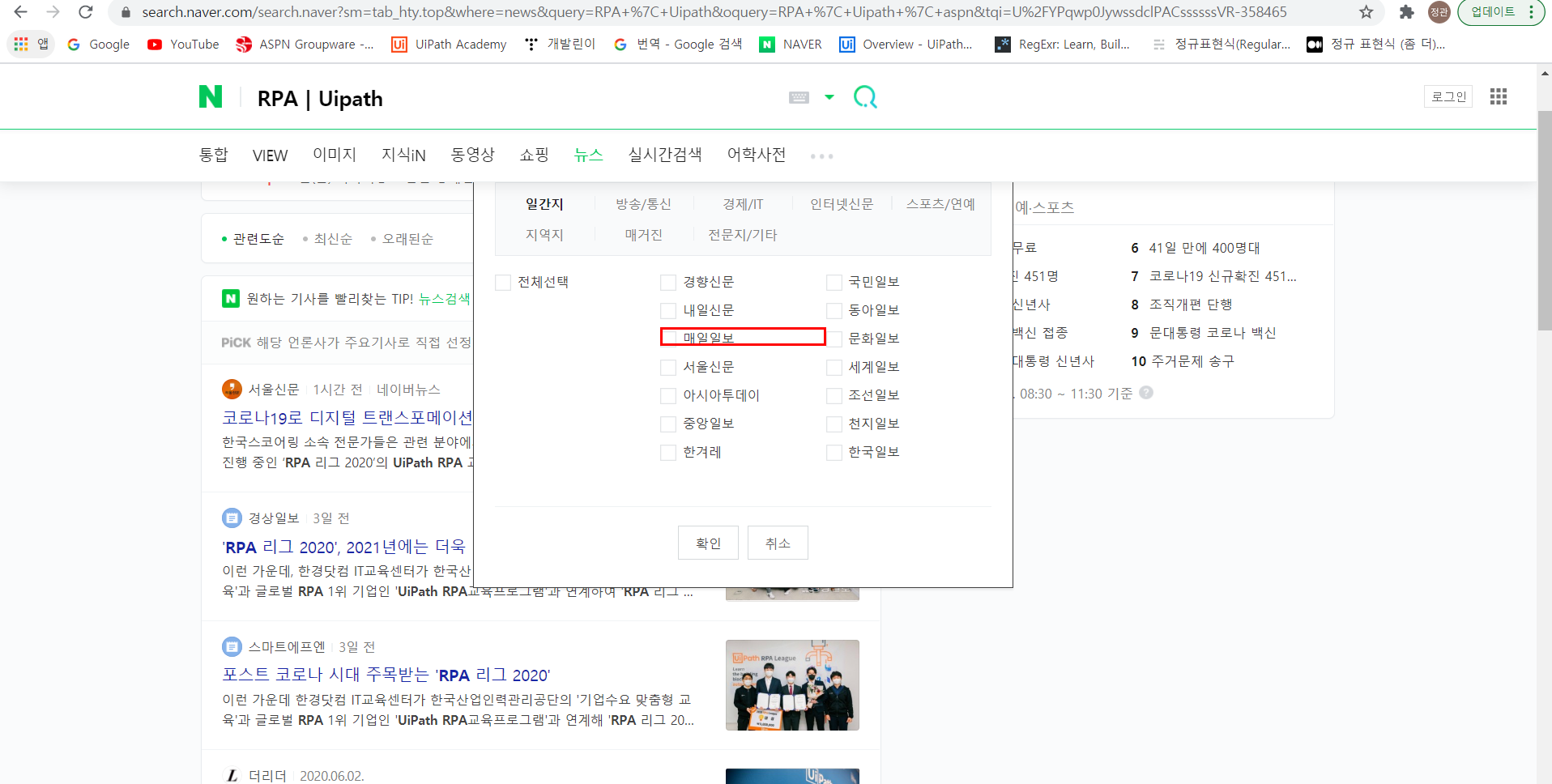This screenshot has width=1552, height=784.
Task: Open the RegExr bookmark
Action: [1063, 45]
